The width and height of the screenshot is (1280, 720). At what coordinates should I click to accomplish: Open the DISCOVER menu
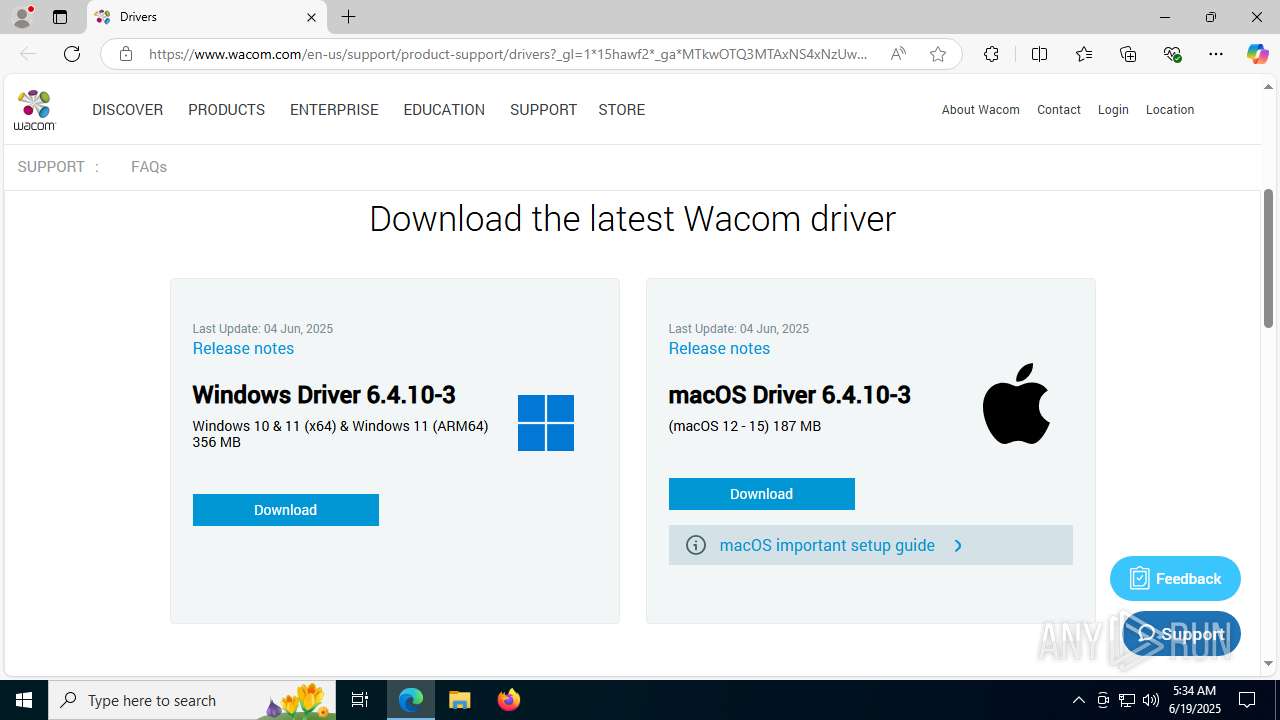click(127, 110)
